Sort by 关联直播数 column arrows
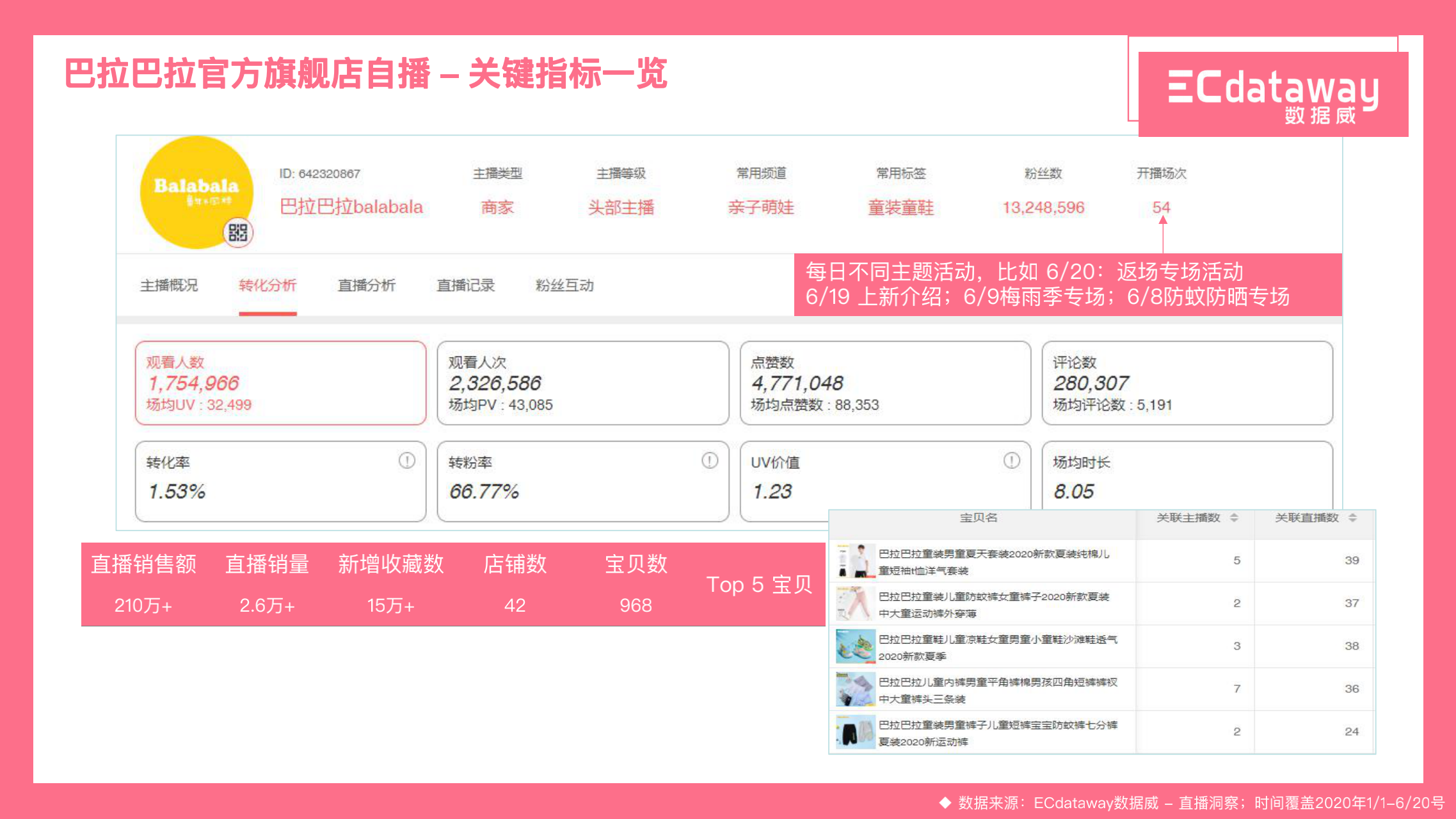This screenshot has width=1456, height=819. tap(1352, 518)
